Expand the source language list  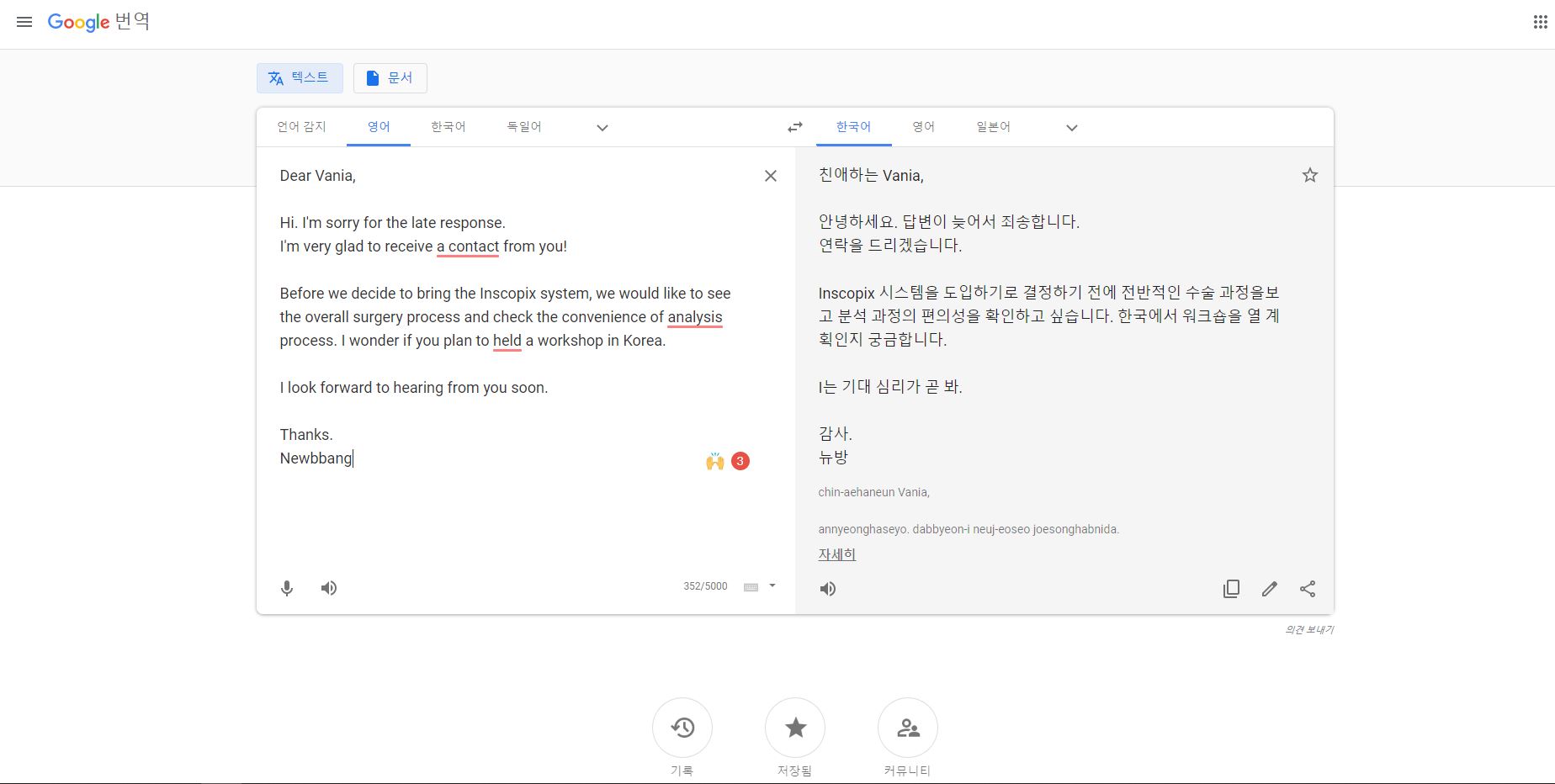click(x=602, y=128)
